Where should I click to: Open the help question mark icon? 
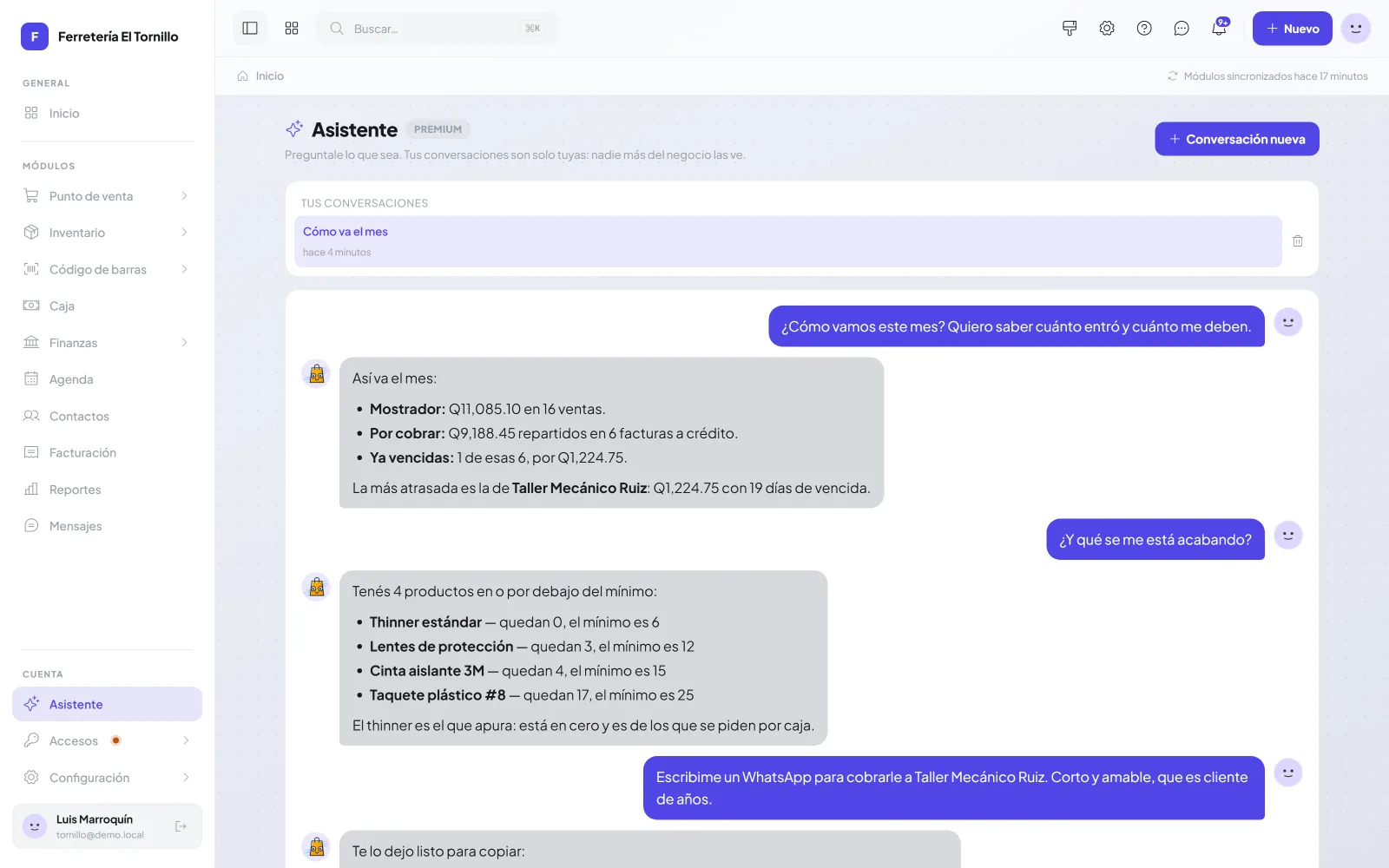click(x=1144, y=29)
